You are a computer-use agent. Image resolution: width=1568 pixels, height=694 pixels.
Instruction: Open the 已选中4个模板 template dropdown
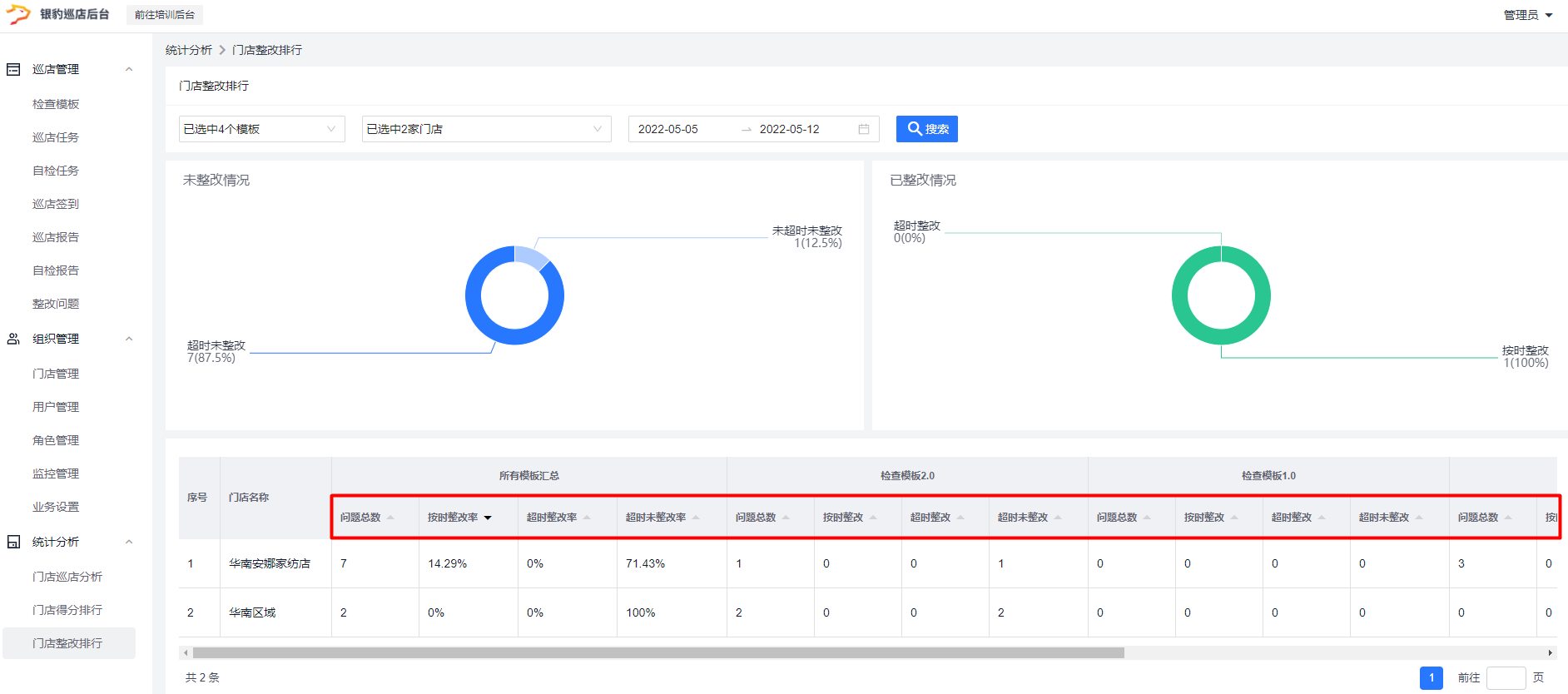click(x=261, y=129)
